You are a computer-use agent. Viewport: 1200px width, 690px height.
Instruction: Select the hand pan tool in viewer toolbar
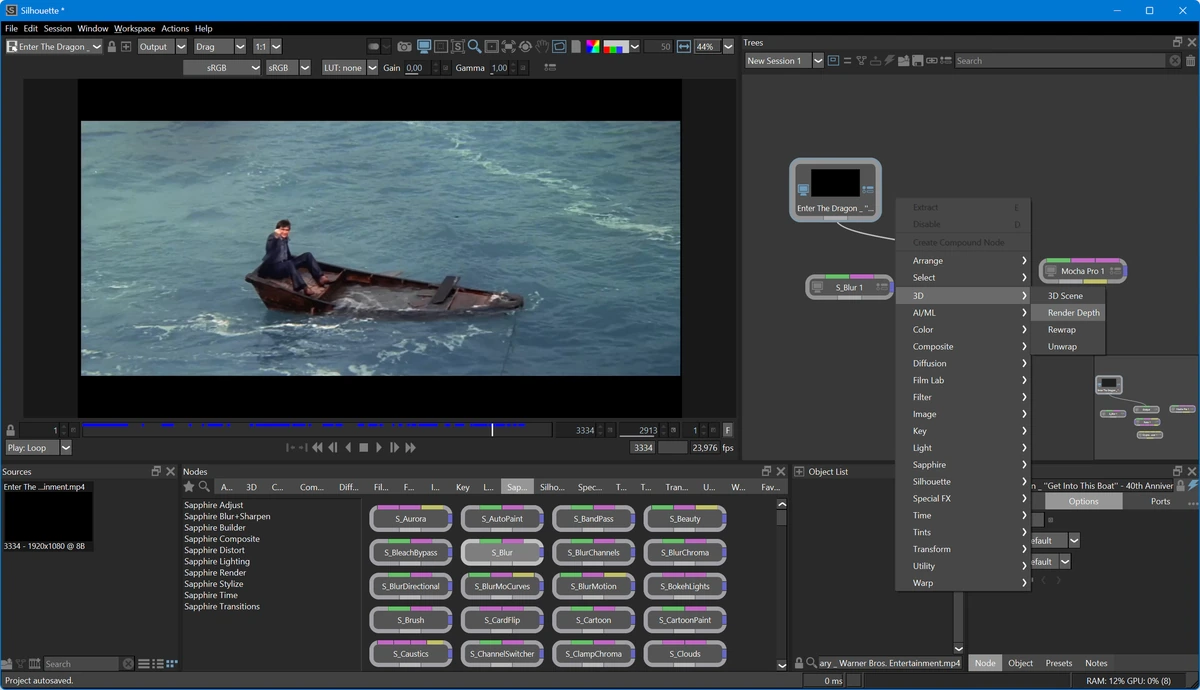tap(542, 46)
